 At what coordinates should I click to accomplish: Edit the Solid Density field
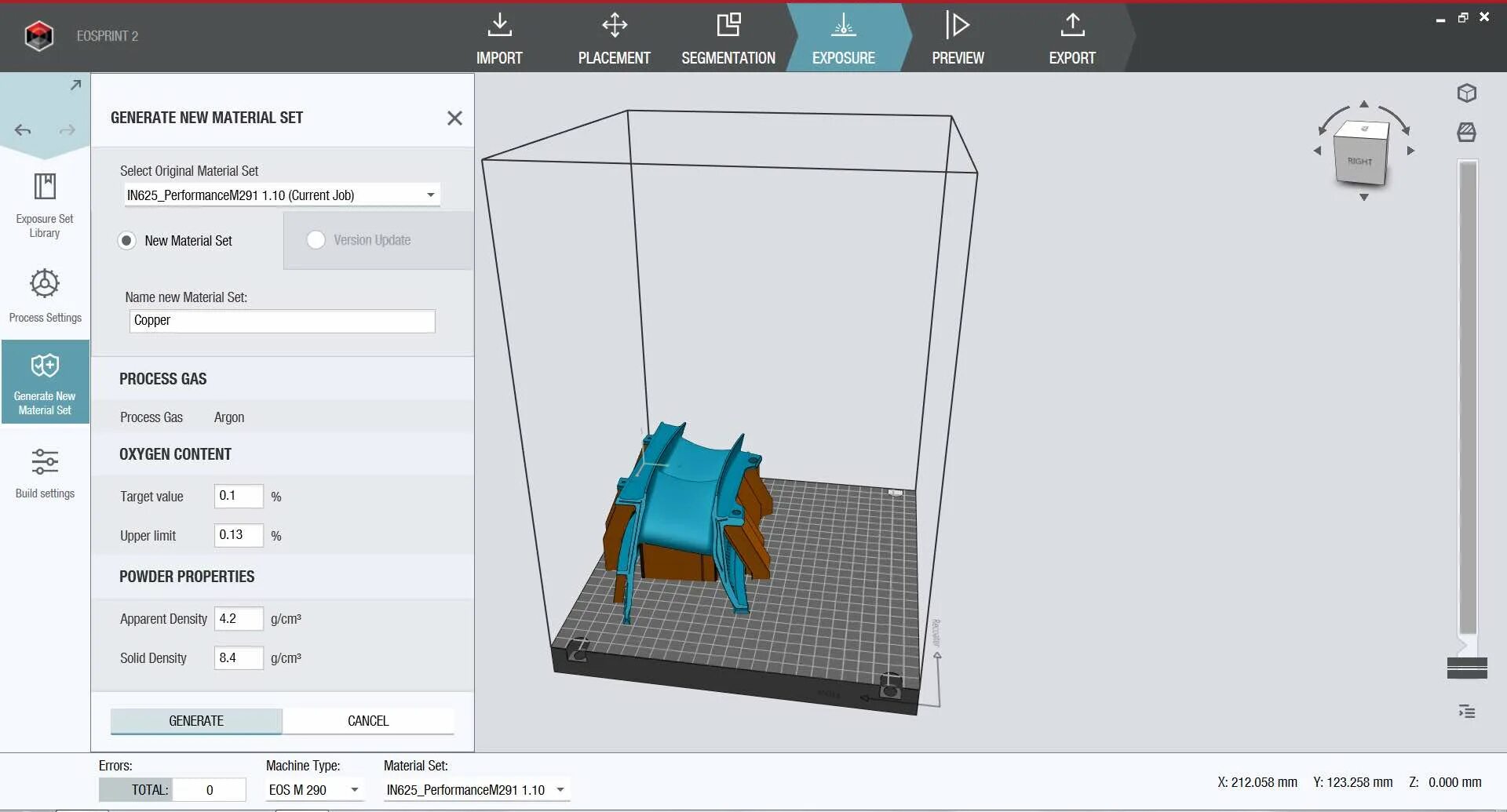pyautogui.click(x=239, y=658)
